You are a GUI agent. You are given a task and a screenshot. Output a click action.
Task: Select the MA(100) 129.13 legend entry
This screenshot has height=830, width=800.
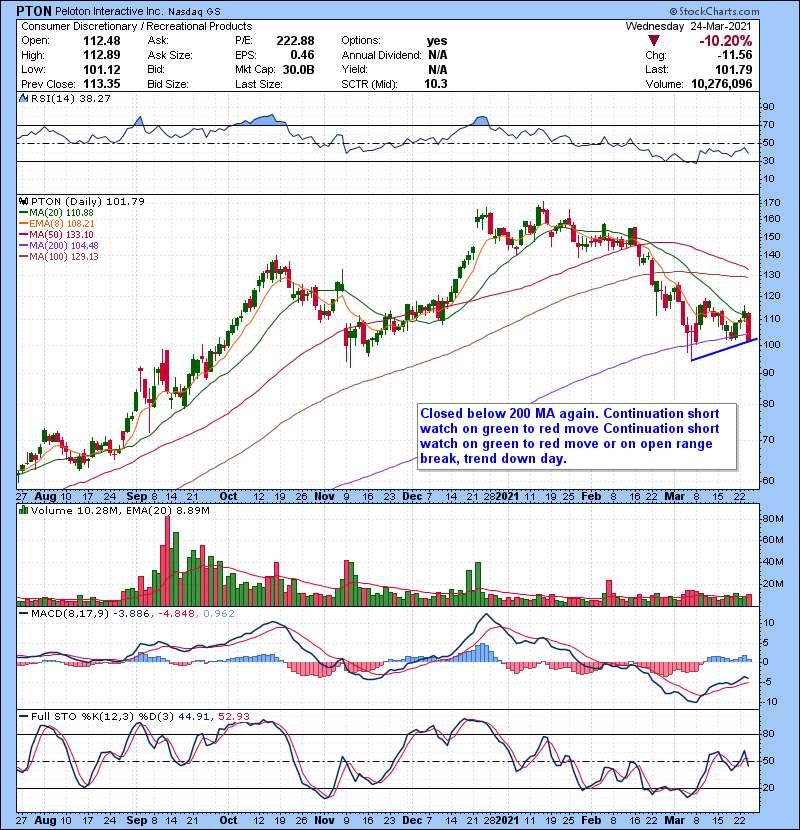59,257
